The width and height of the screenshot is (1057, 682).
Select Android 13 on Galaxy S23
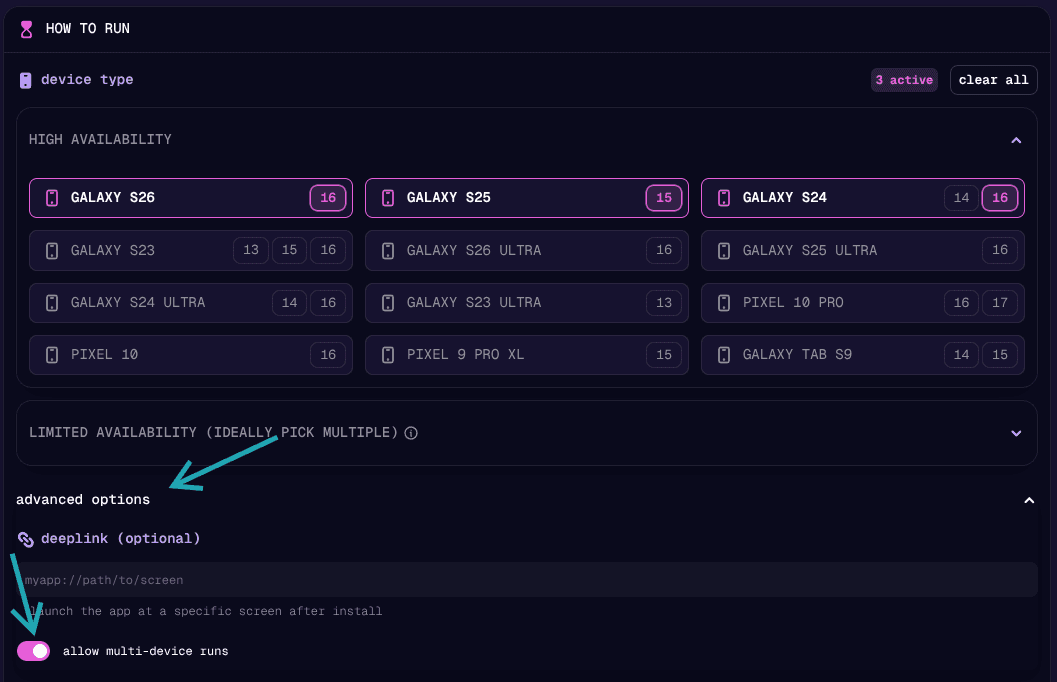251,250
